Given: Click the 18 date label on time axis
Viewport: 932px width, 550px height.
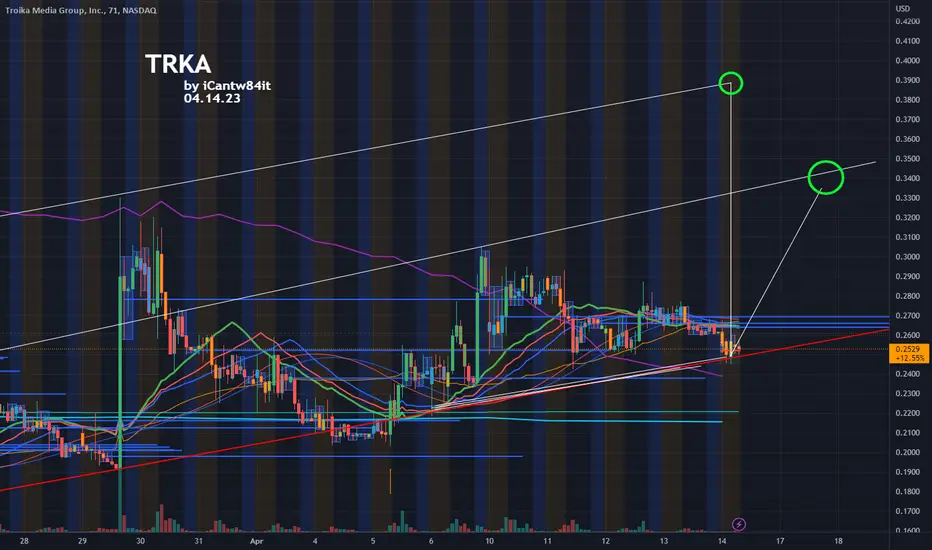Looking at the screenshot, I should tap(838, 541).
